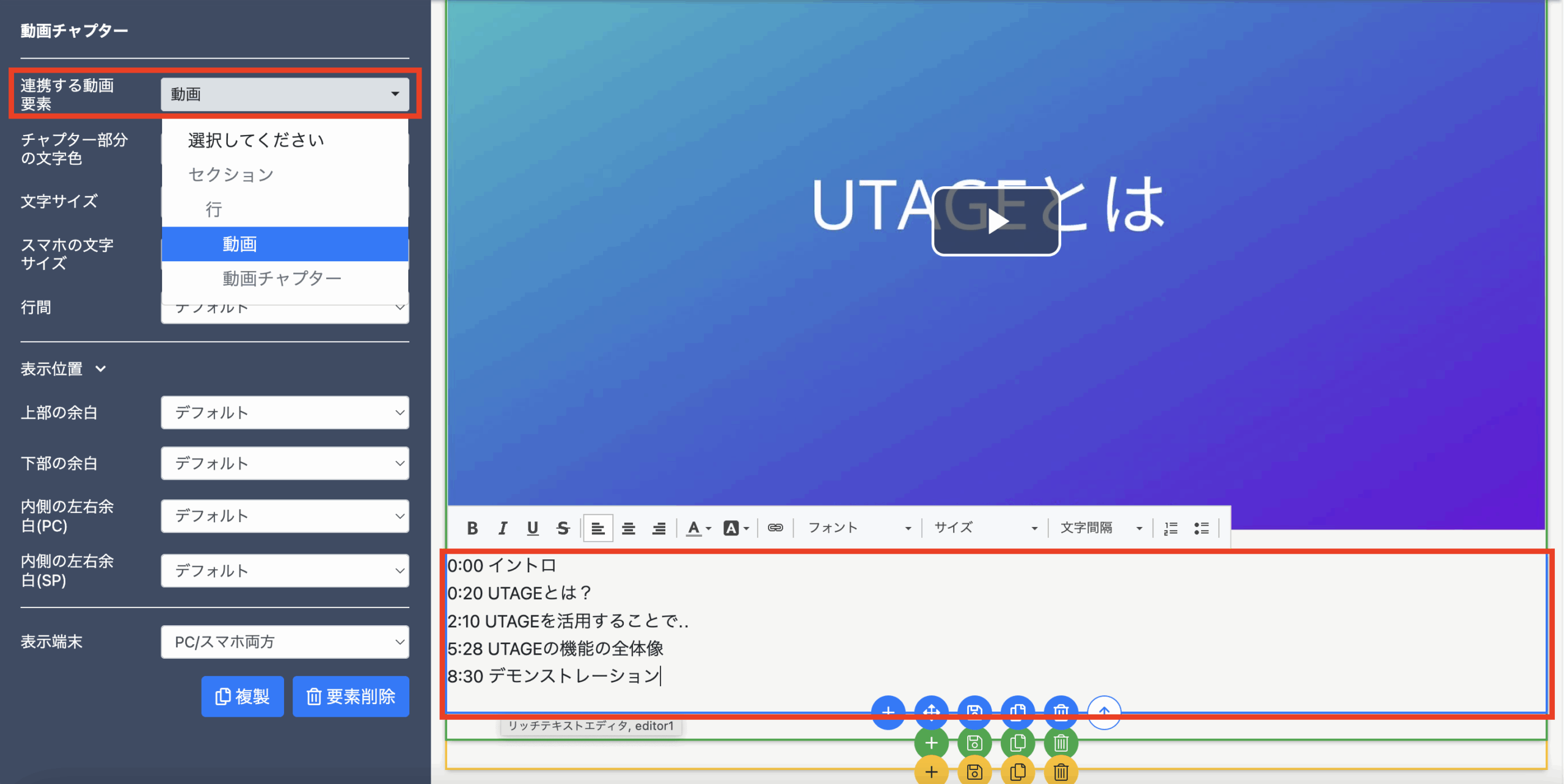Insert a bulleted list

(x=1201, y=528)
